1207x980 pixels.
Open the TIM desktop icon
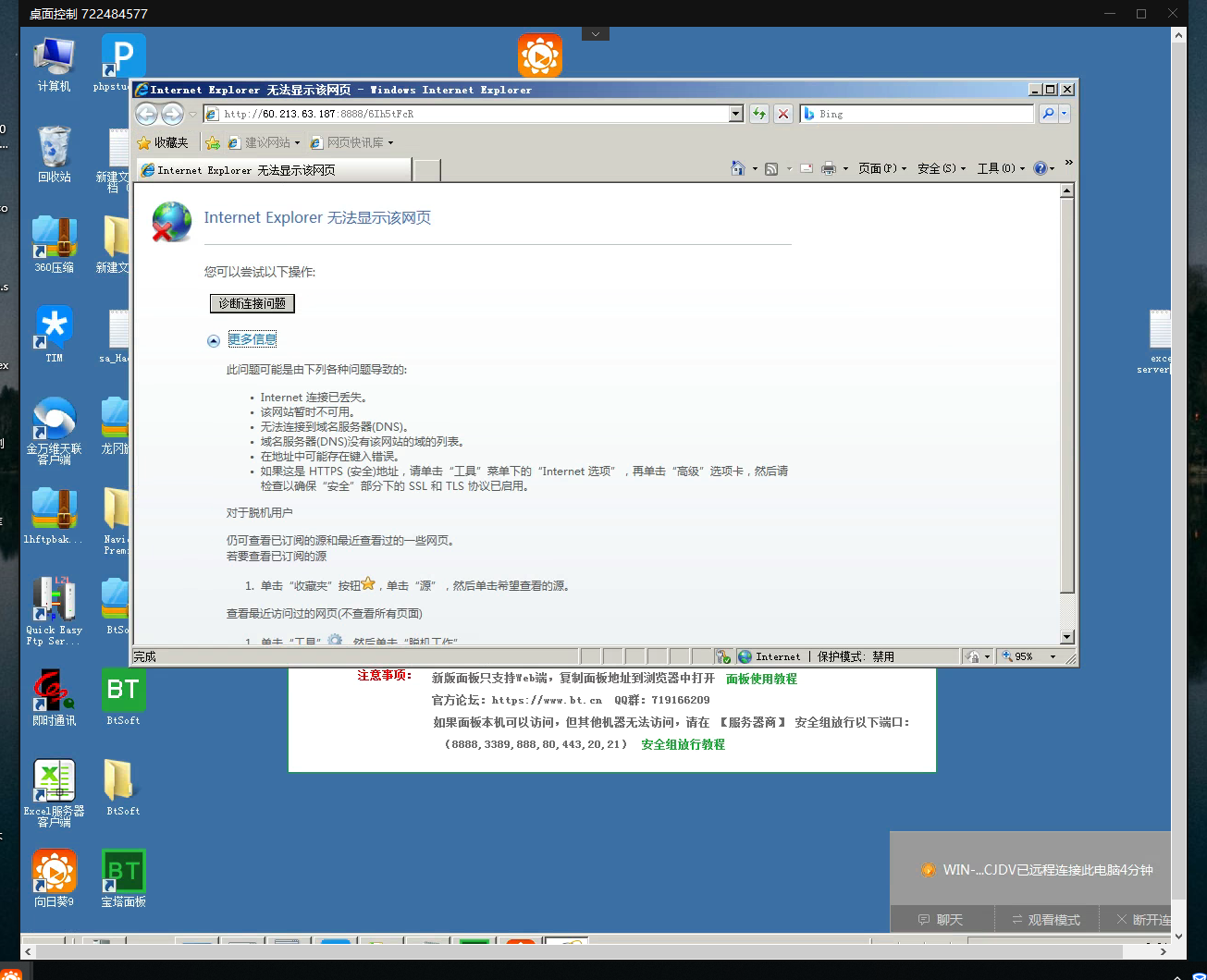click(54, 334)
